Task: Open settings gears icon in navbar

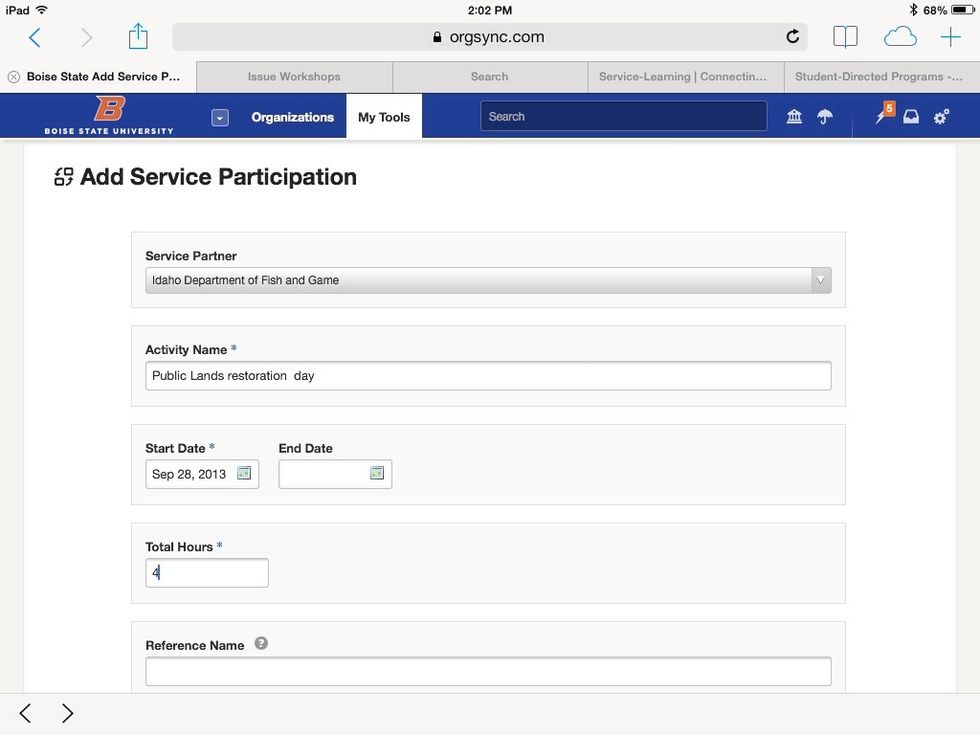Action: (941, 117)
